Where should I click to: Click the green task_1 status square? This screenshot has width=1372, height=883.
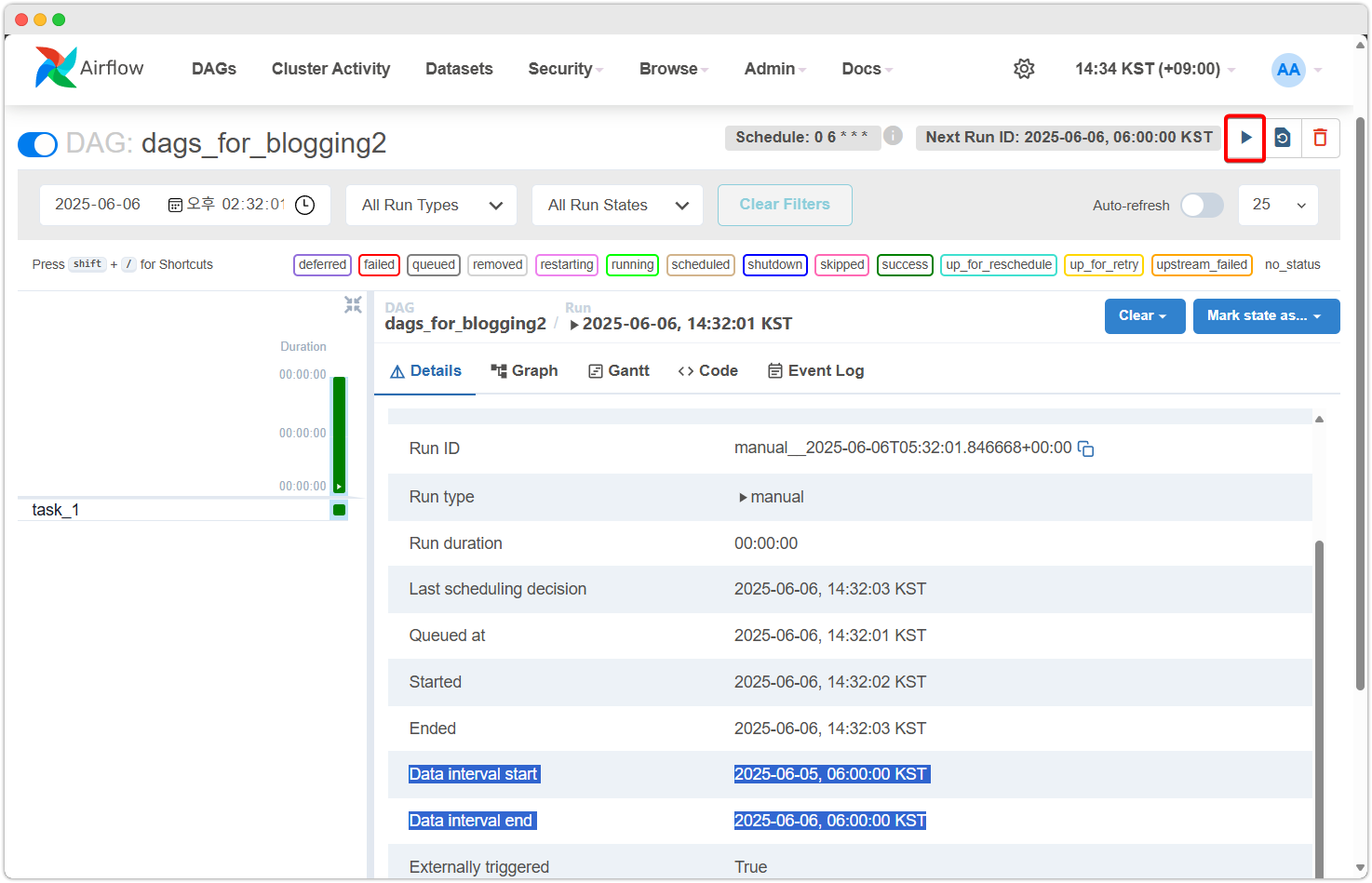[x=339, y=509]
